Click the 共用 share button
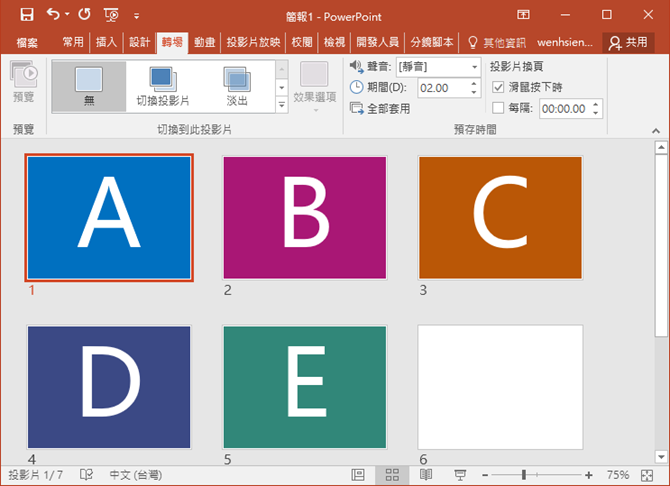 [628, 43]
